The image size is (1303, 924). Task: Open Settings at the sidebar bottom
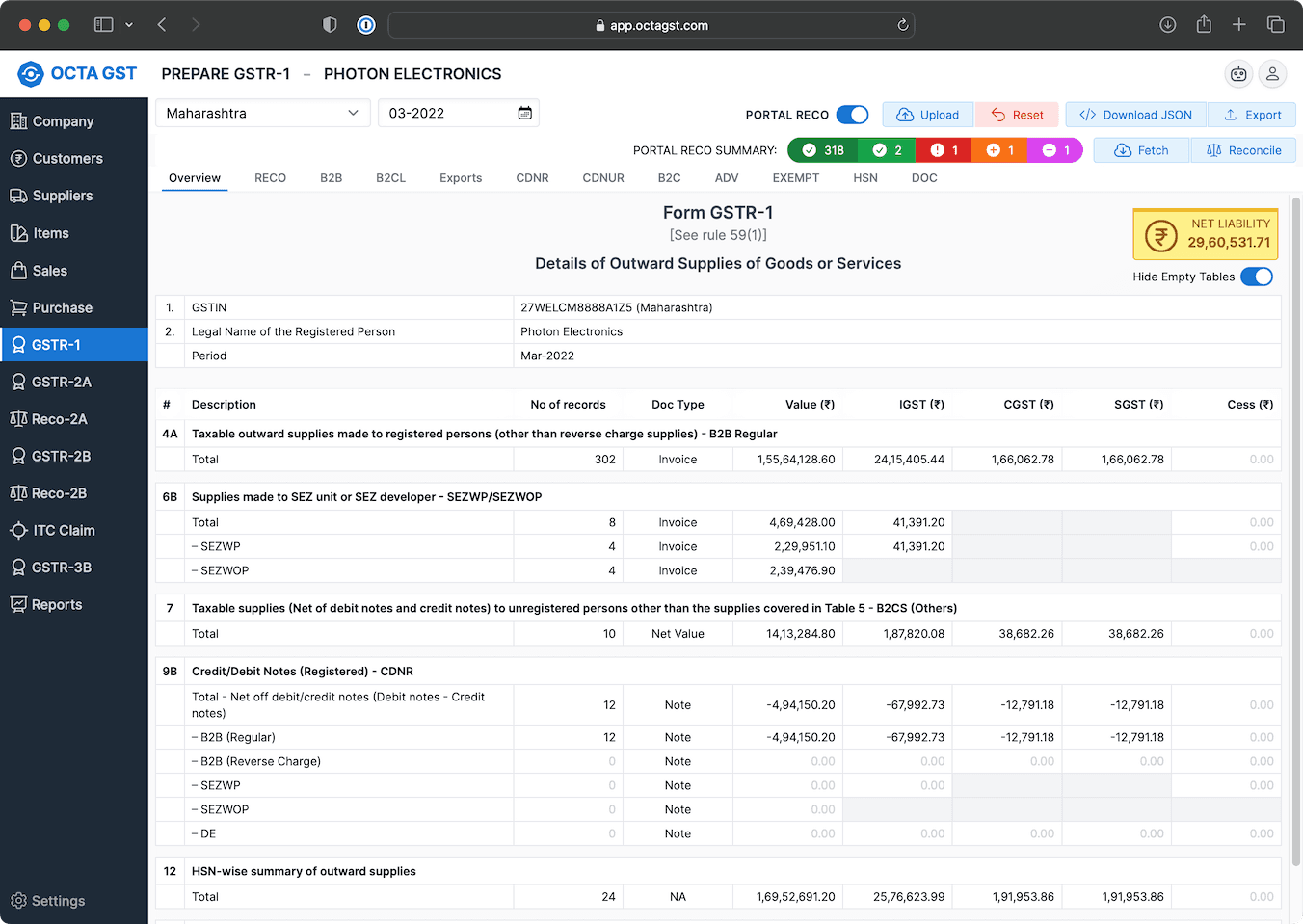[74, 901]
